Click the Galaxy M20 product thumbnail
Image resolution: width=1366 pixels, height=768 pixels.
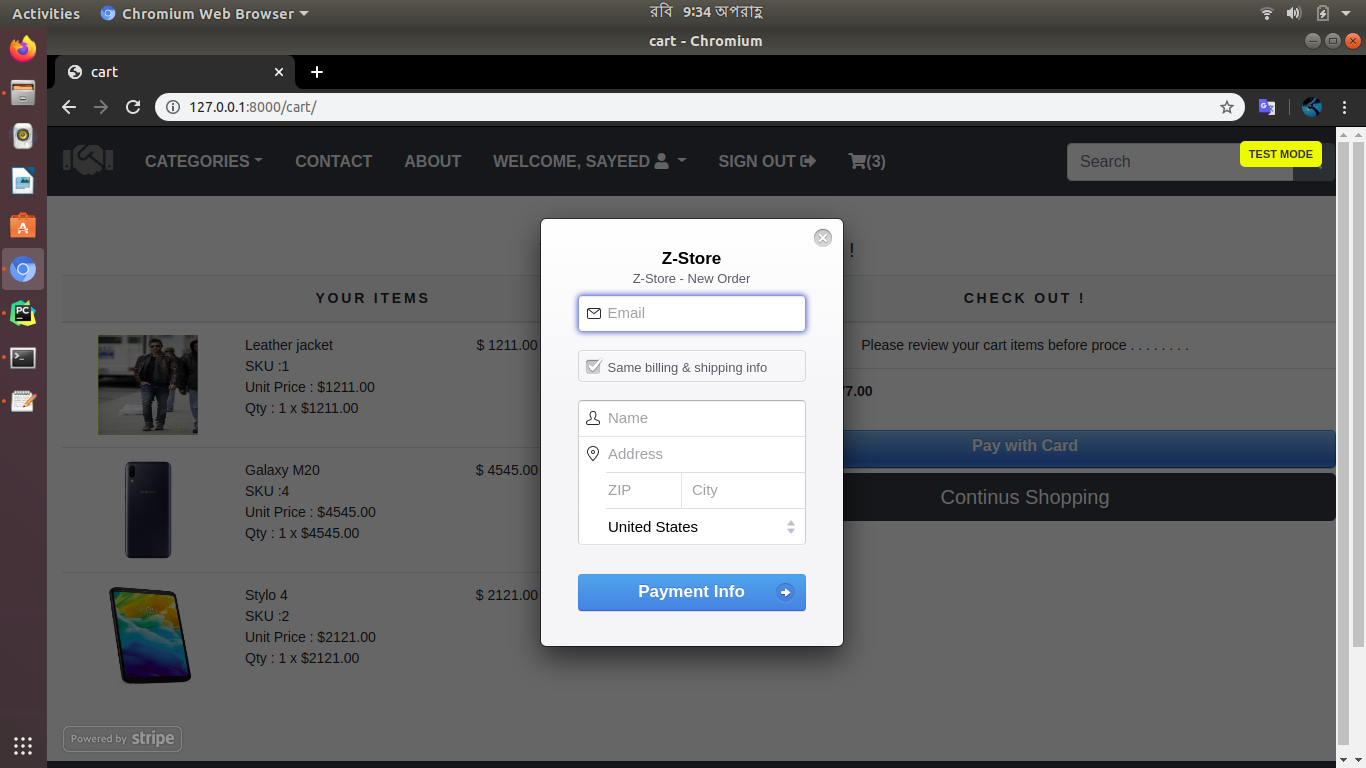tap(148, 510)
